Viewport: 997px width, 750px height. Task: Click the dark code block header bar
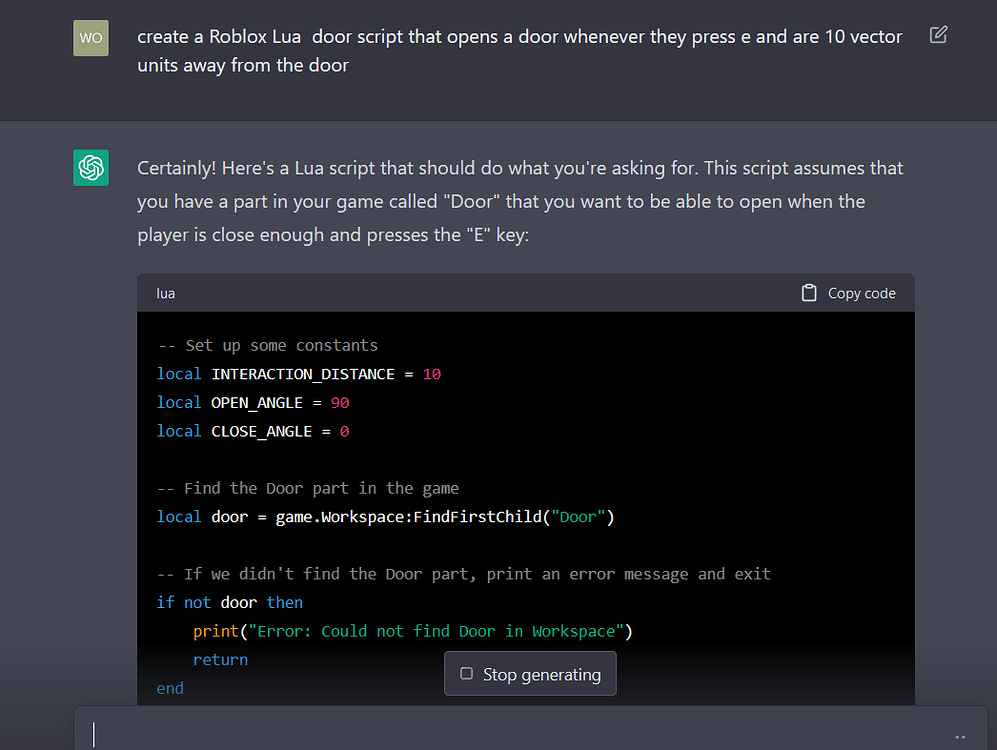point(500,292)
